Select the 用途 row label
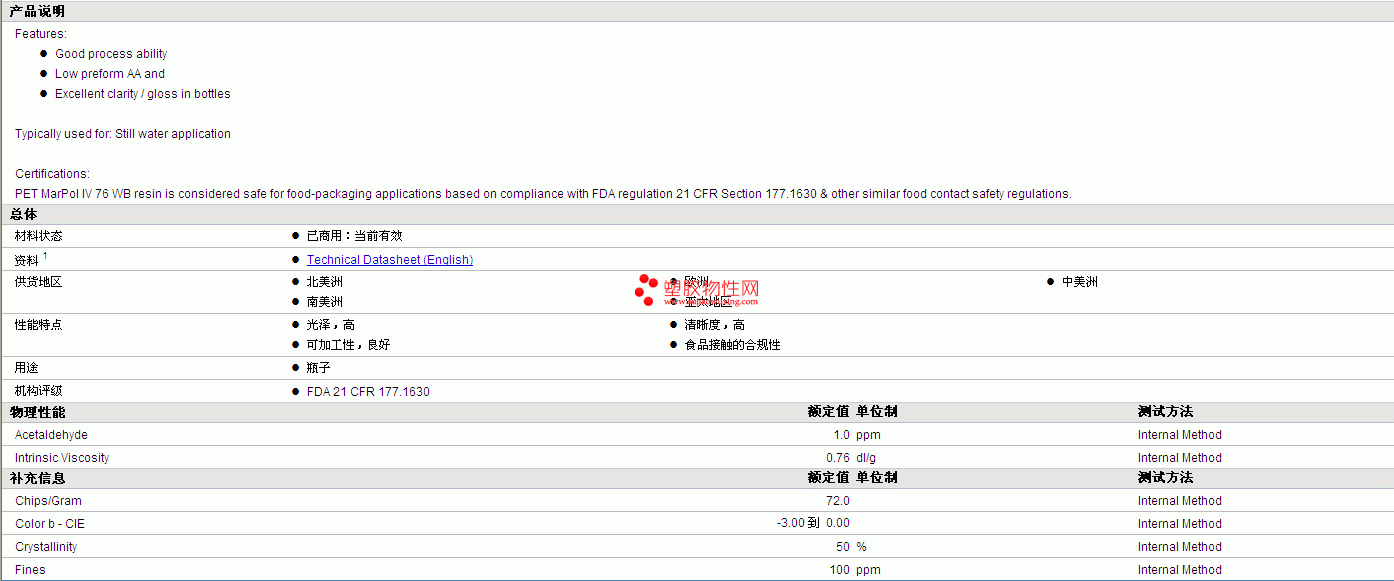1394x581 pixels. click(27, 368)
